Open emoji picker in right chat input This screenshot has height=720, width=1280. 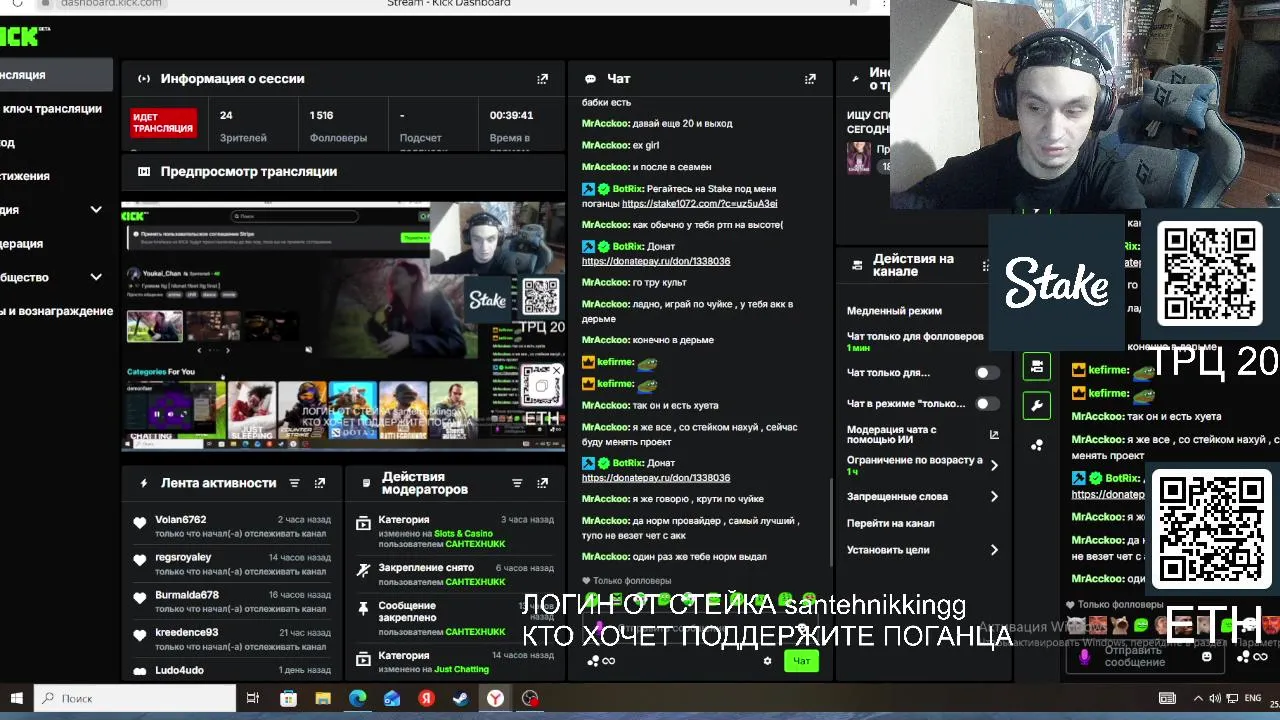coord(1207,657)
